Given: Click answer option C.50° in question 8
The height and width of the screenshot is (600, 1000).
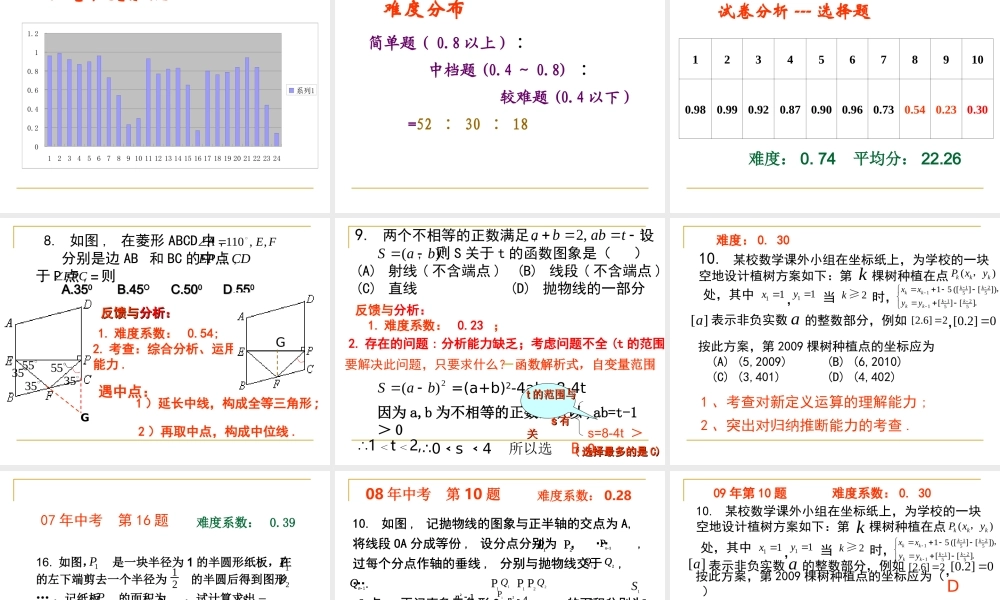Looking at the screenshot, I should click(x=186, y=289).
